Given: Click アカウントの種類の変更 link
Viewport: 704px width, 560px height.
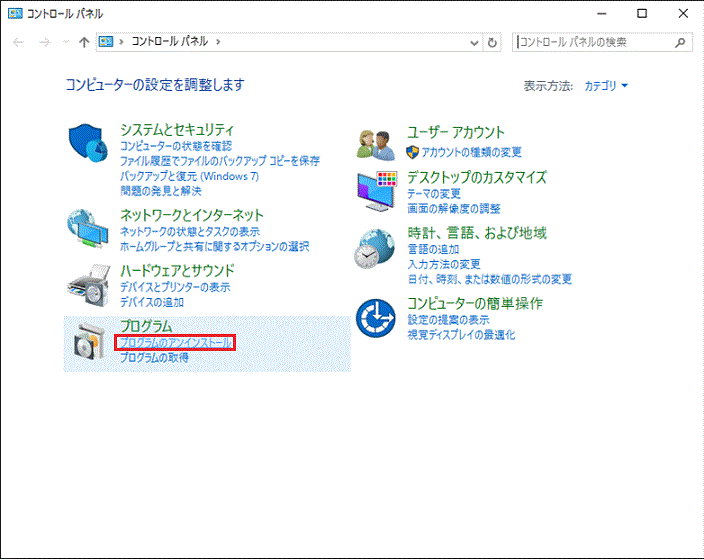Looking at the screenshot, I should coord(471,152).
